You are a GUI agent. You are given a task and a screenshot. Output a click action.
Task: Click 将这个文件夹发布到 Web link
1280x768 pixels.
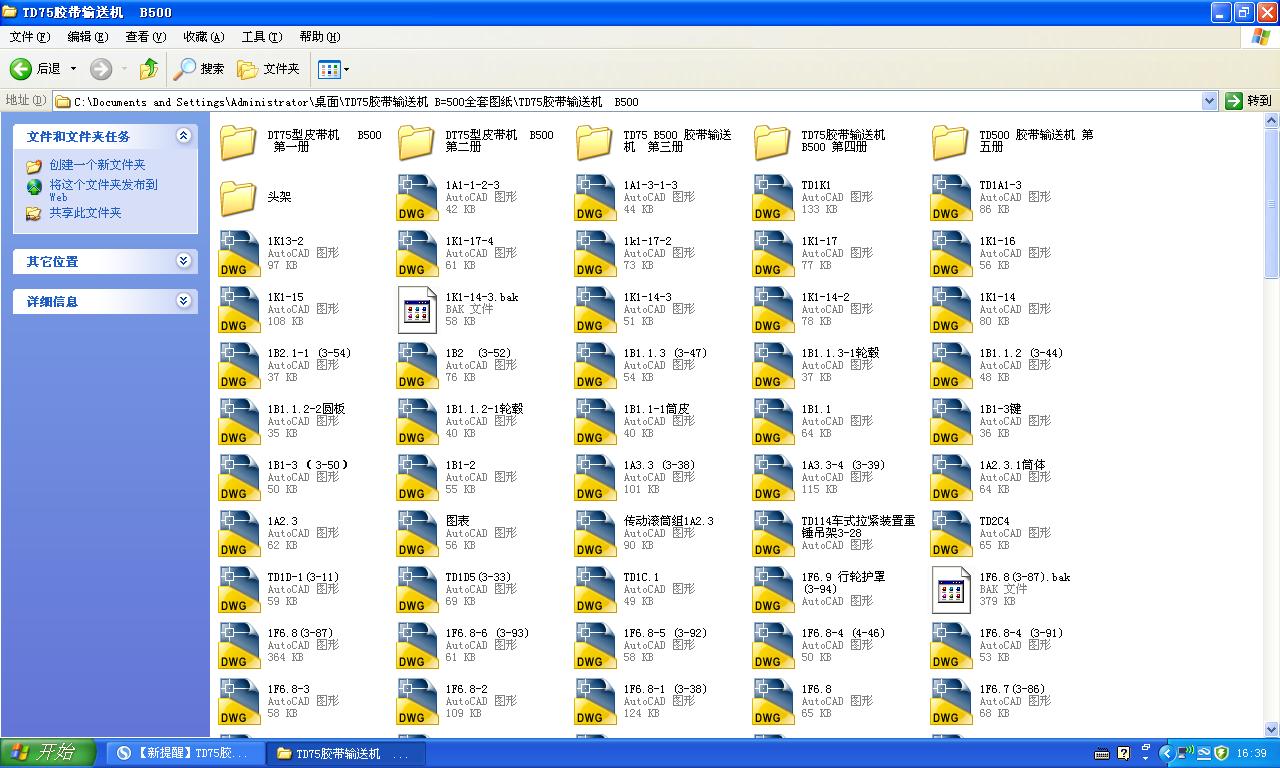pos(103,190)
